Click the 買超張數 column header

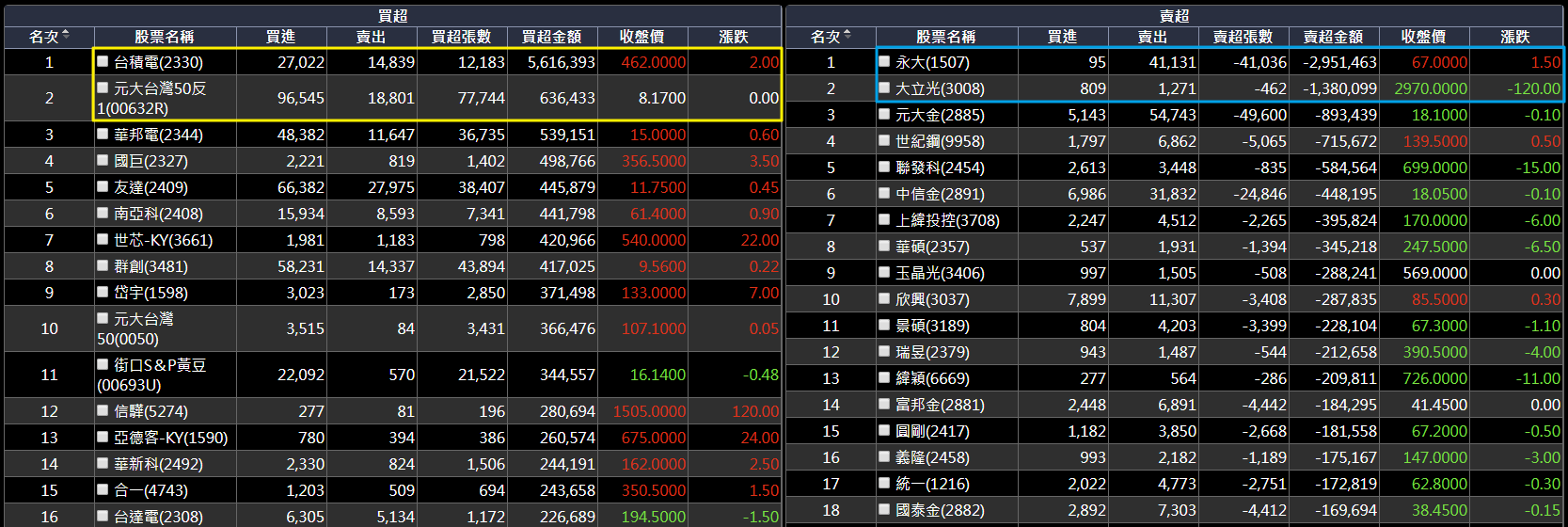point(462,37)
